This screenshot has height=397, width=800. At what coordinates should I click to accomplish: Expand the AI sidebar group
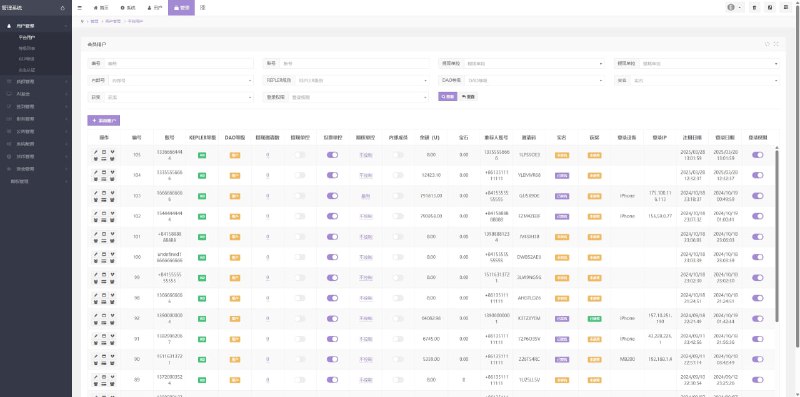point(36,94)
